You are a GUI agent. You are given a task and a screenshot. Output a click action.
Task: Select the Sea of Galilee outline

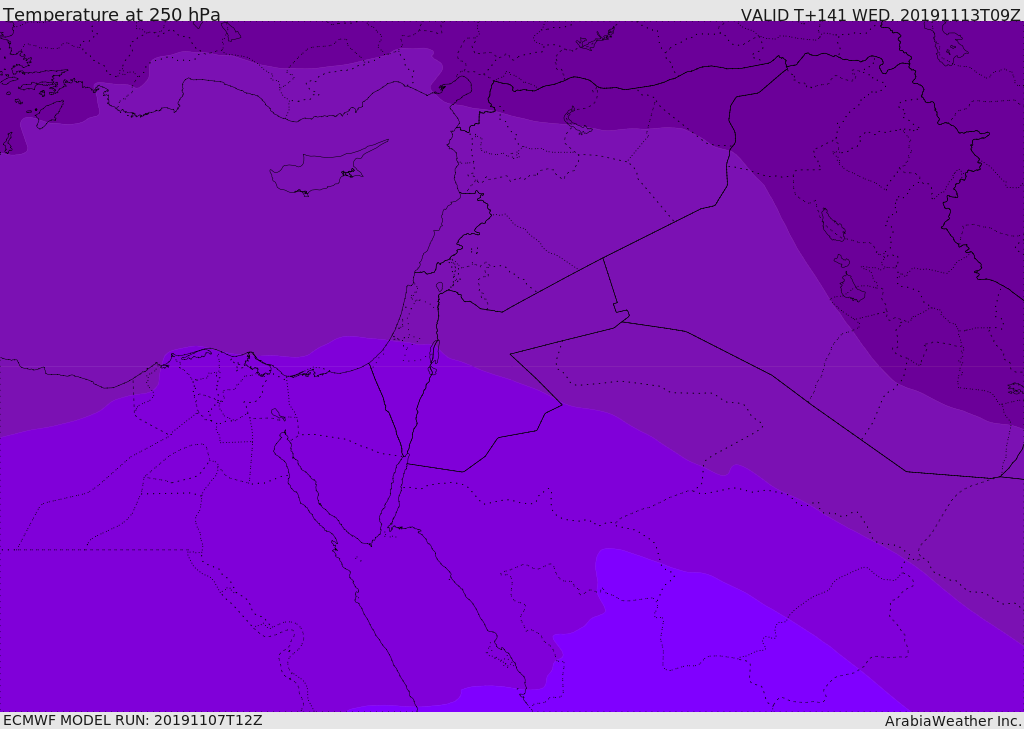pyautogui.click(x=440, y=287)
